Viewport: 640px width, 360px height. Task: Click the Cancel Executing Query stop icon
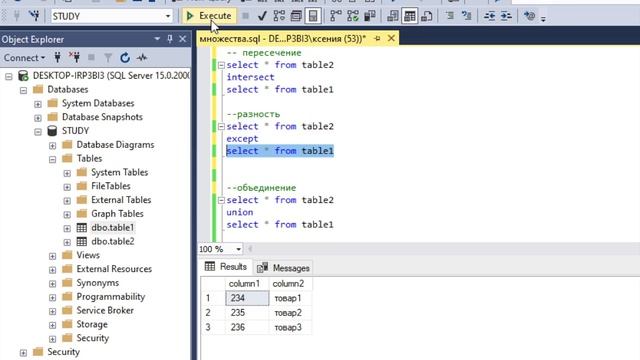point(245,16)
